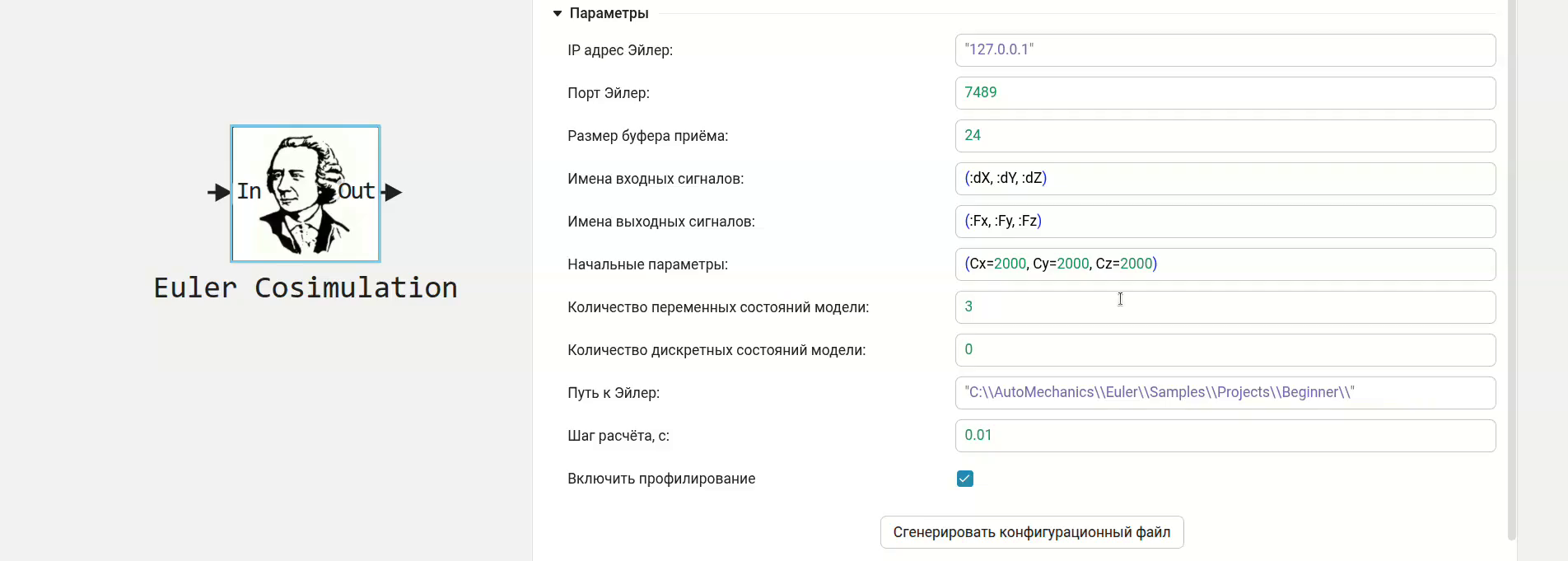
Task: Click the In port arrow on block
Action: (x=218, y=193)
